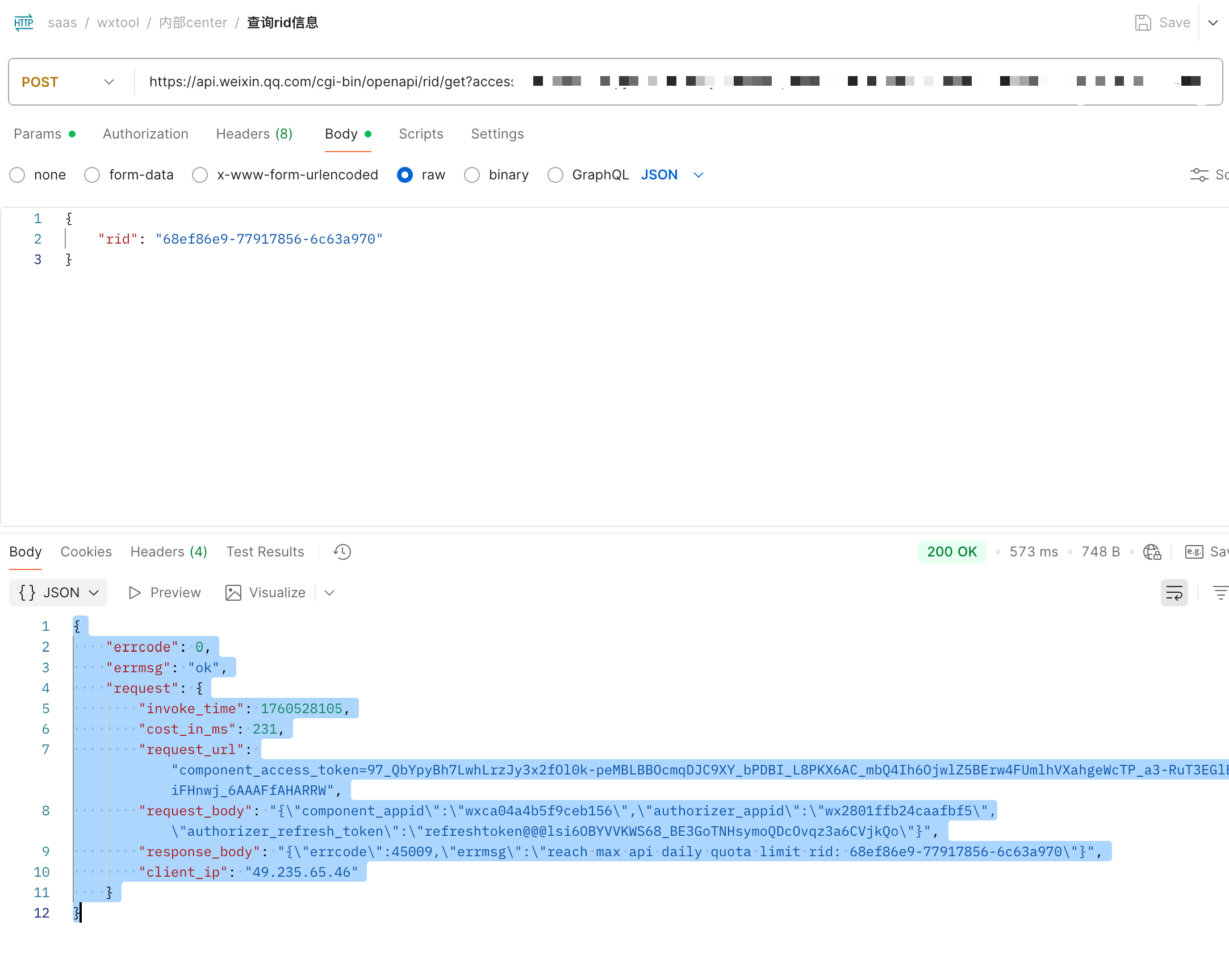Expand the Save options chevron
1229x980 pixels.
tap(1213, 23)
